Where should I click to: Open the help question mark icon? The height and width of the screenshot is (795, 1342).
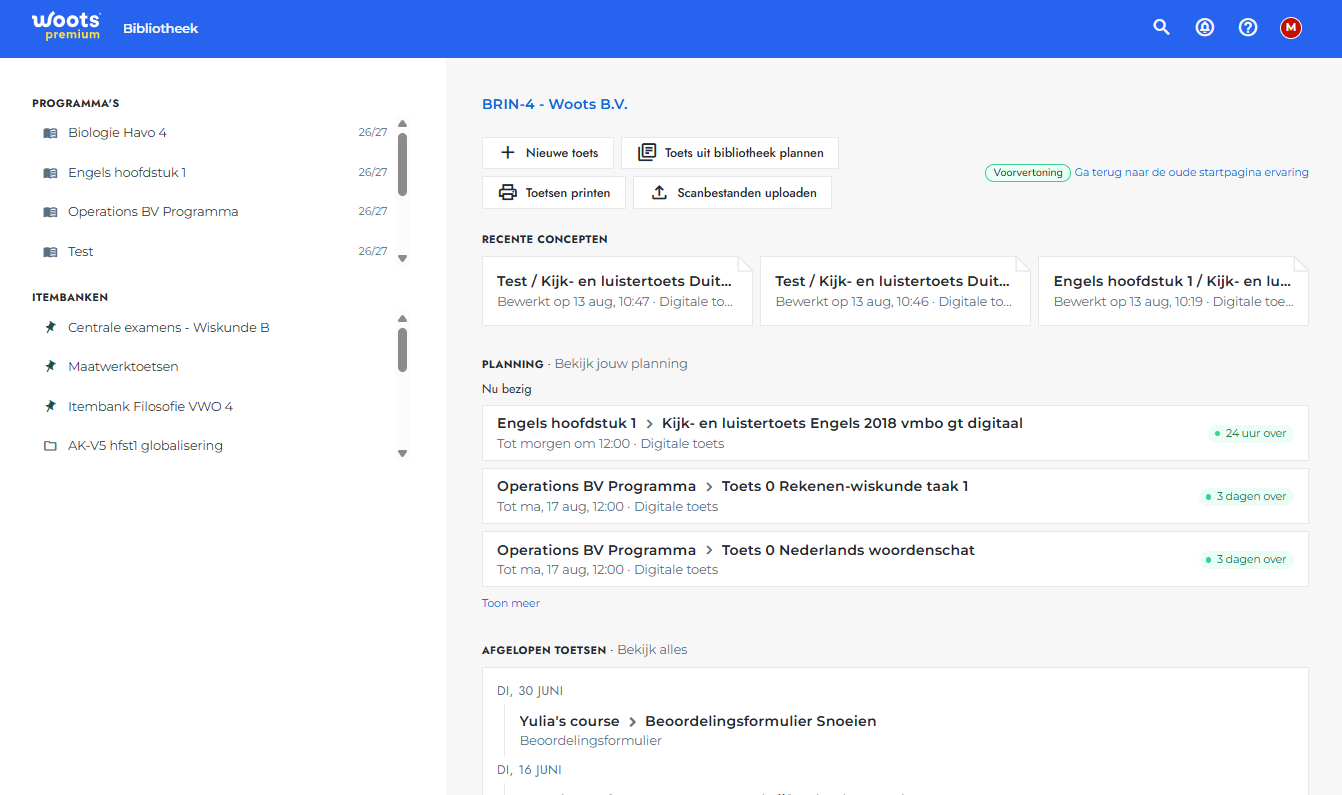1248,28
